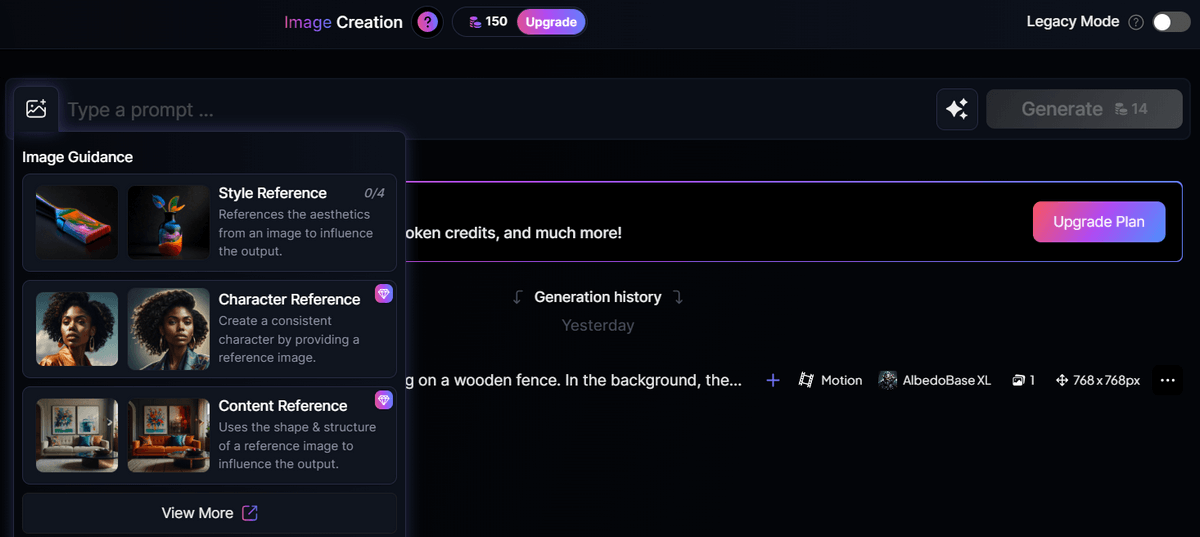The image size is (1200, 537).
Task: Toggle the Legacy Mode switch
Action: click(1171, 22)
